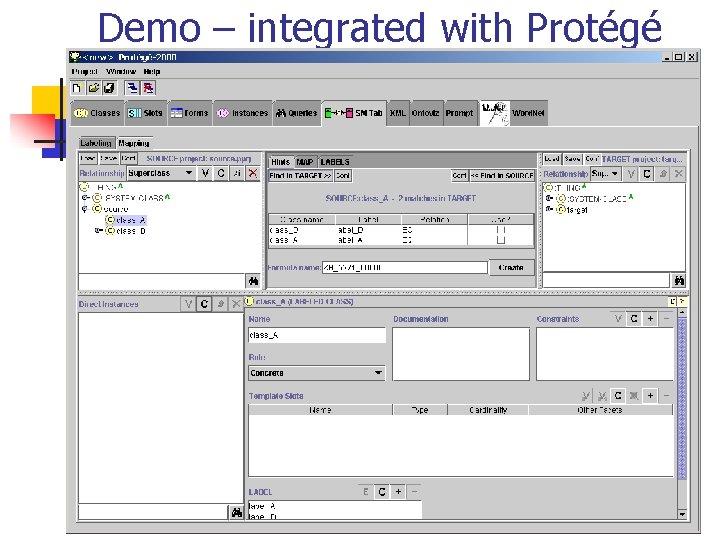Click the Create formula button
This screenshot has width=720, height=540.
coord(511,268)
